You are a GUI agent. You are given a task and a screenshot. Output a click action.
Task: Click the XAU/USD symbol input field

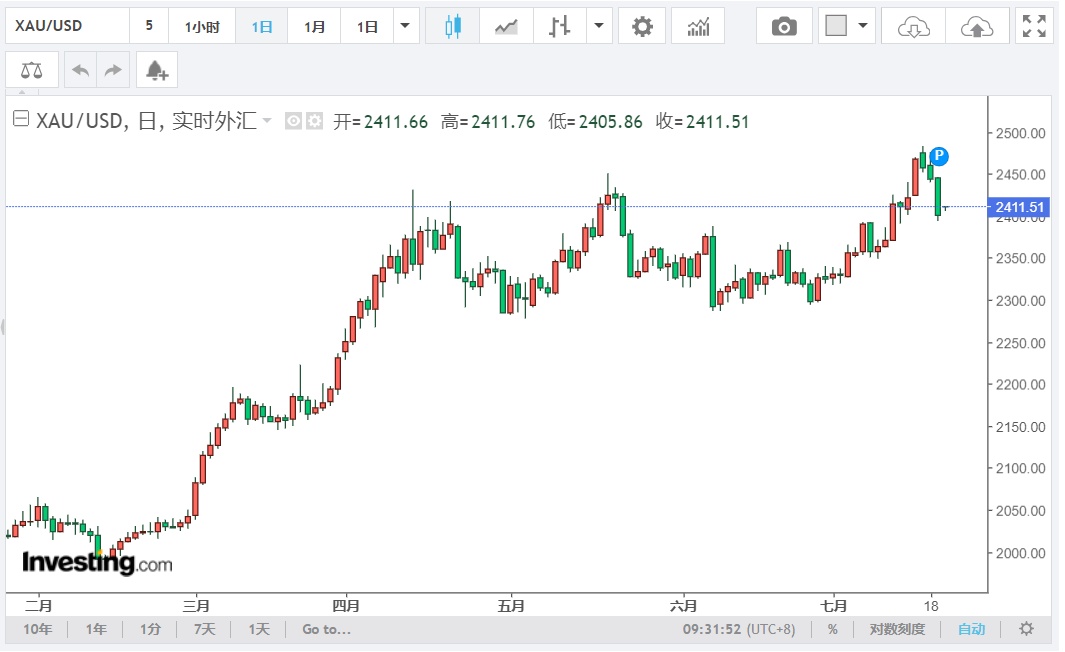(66, 26)
